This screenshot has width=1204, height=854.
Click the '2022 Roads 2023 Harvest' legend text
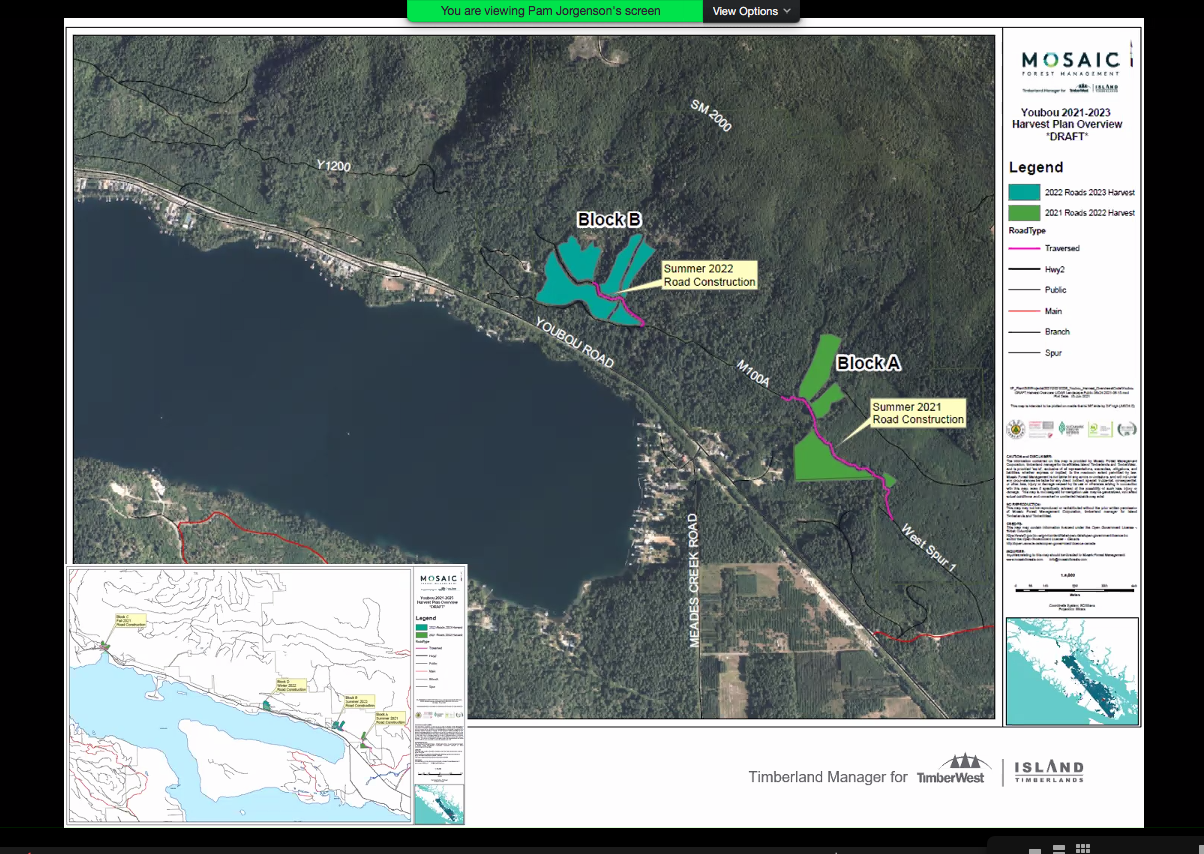pos(1090,192)
